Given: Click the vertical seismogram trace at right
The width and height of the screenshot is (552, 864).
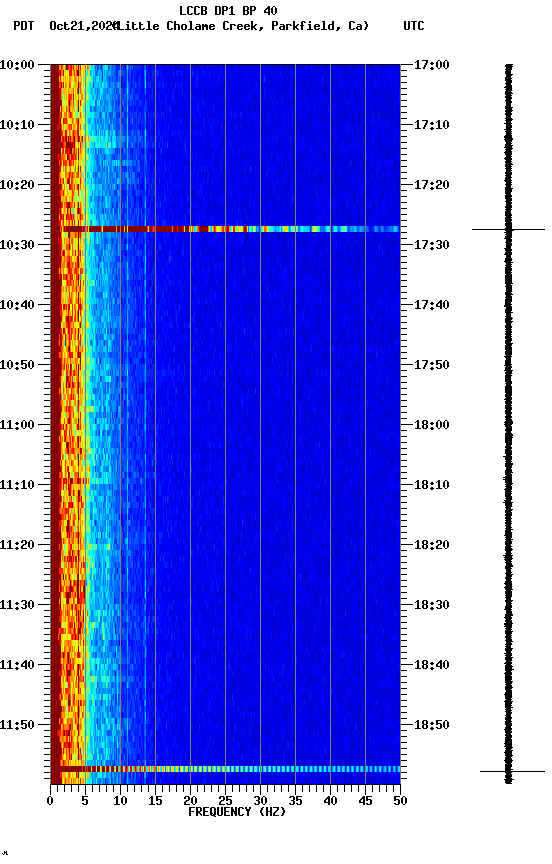Looking at the screenshot, I should [508, 424].
